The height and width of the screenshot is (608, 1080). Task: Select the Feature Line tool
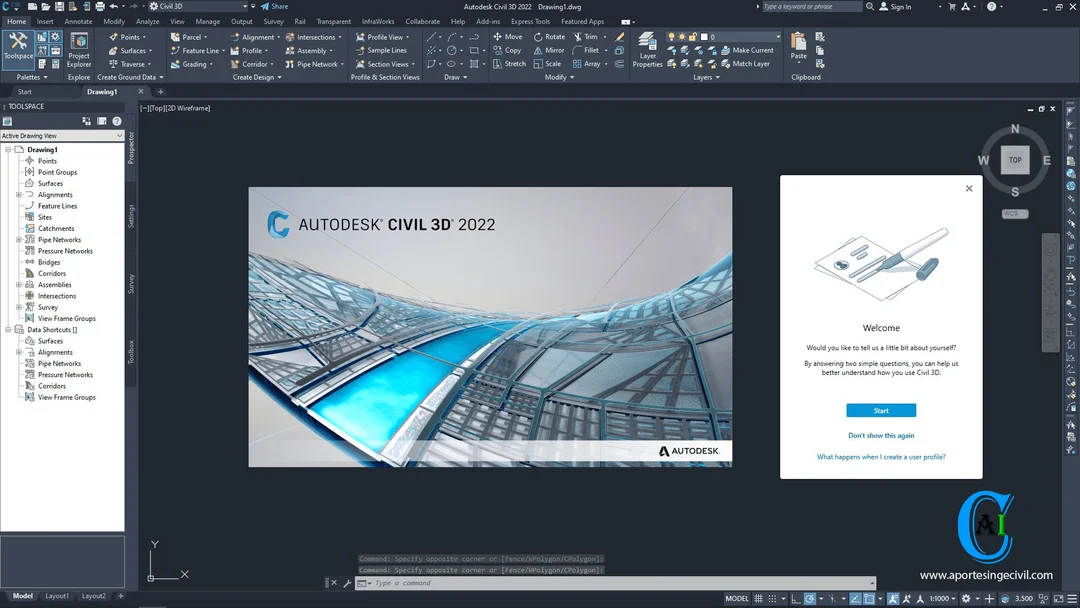pos(200,50)
